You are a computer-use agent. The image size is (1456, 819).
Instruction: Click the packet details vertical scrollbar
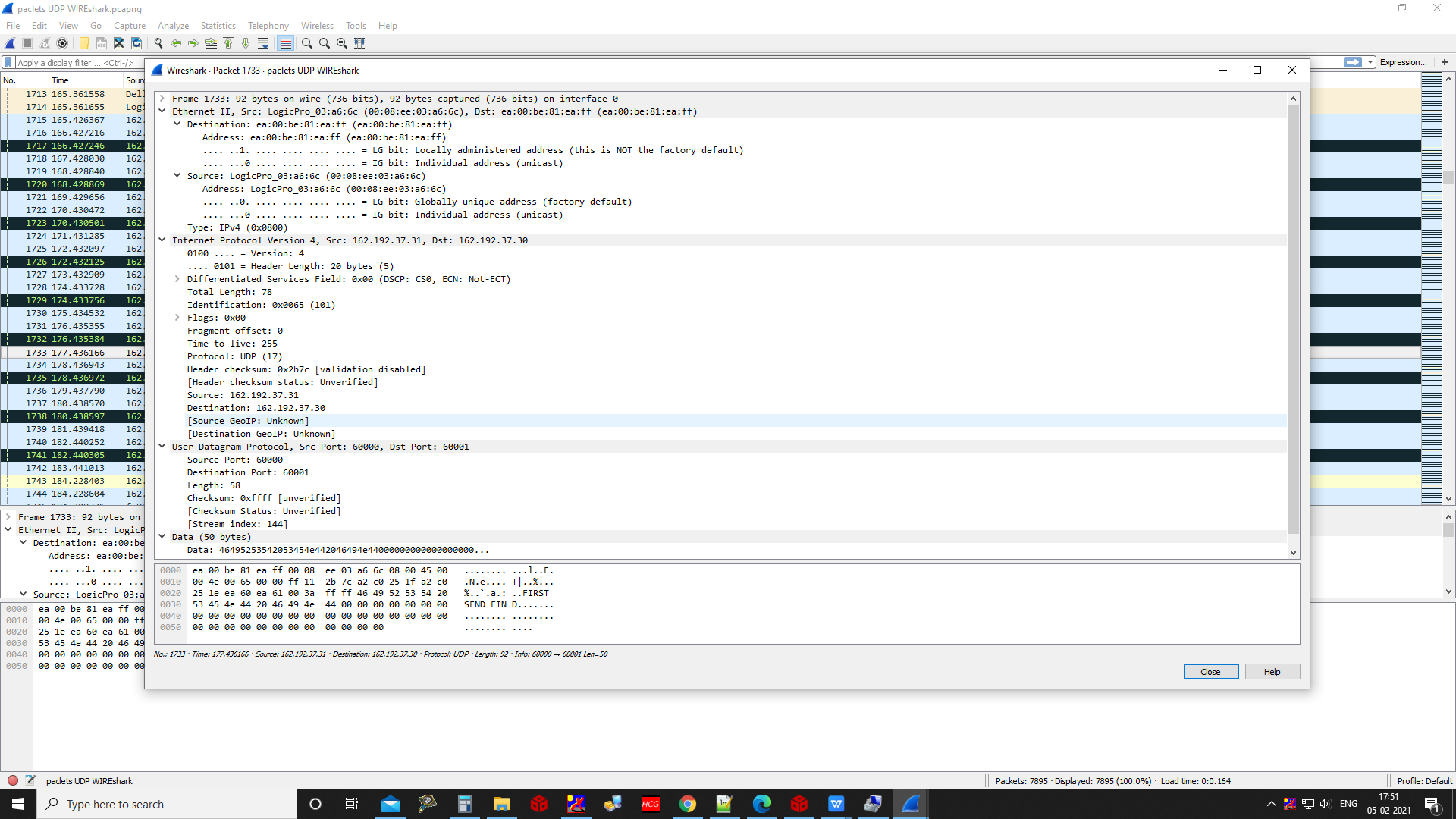1293,318
